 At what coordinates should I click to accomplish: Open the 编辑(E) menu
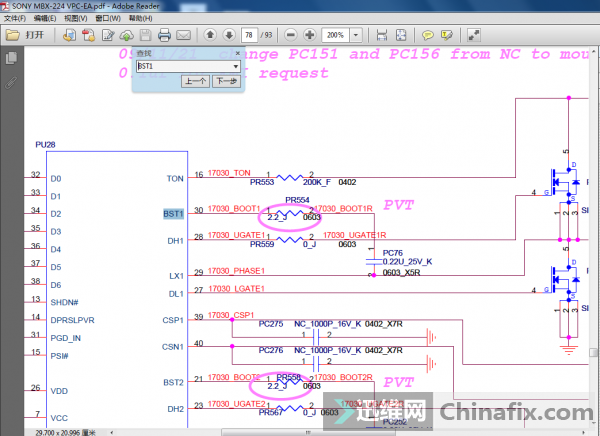click(44, 18)
